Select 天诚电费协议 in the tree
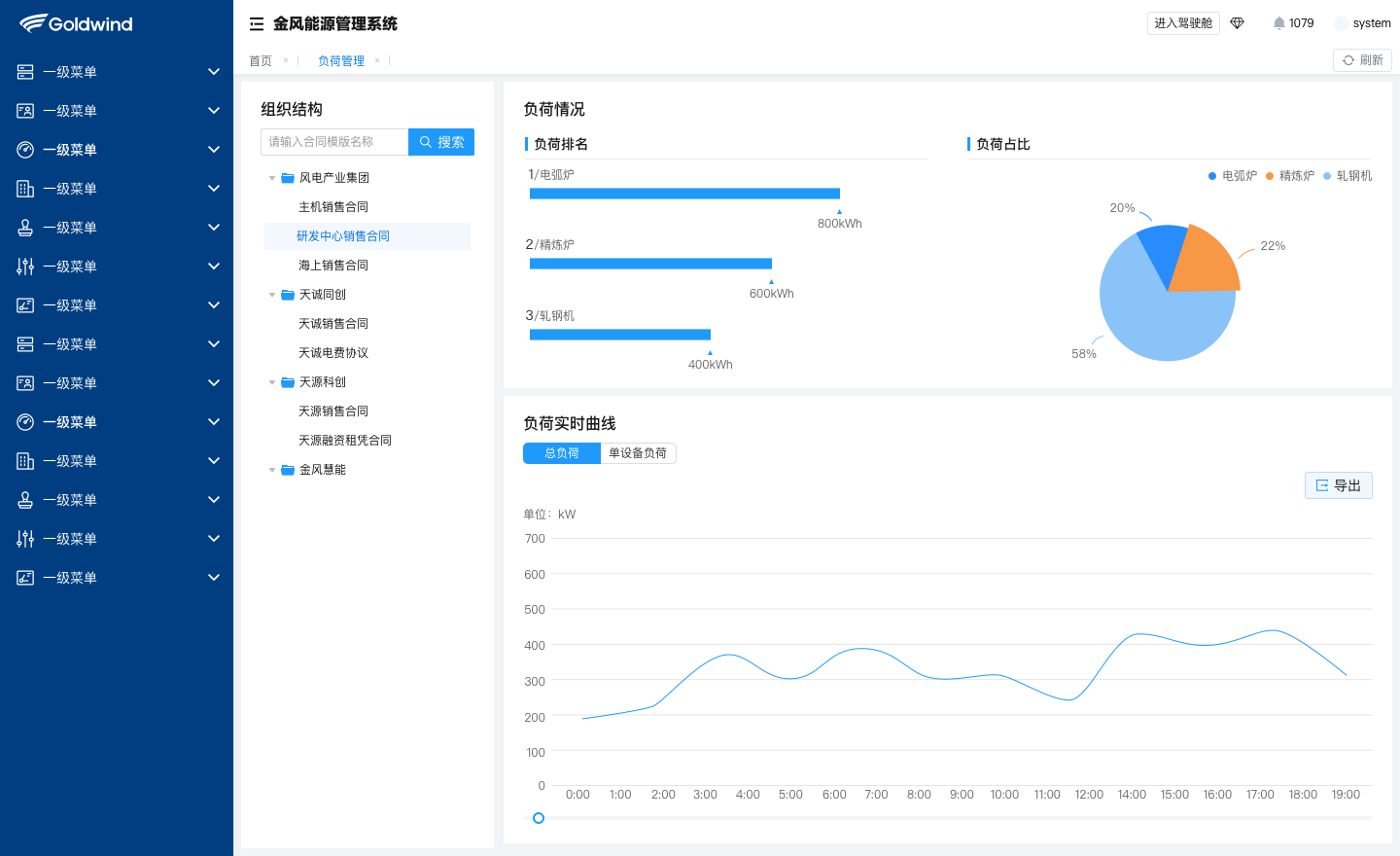Image resolution: width=1400 pixels, height=856 pixels. pyautogui.click(x=333, y=353)
